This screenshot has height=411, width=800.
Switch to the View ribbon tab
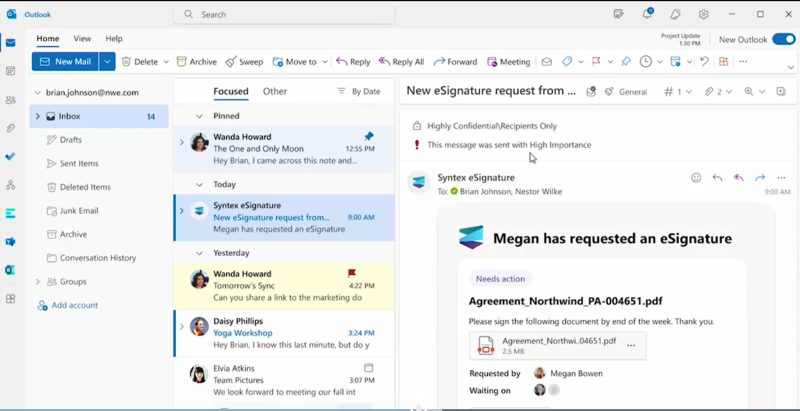click(82, 39)
